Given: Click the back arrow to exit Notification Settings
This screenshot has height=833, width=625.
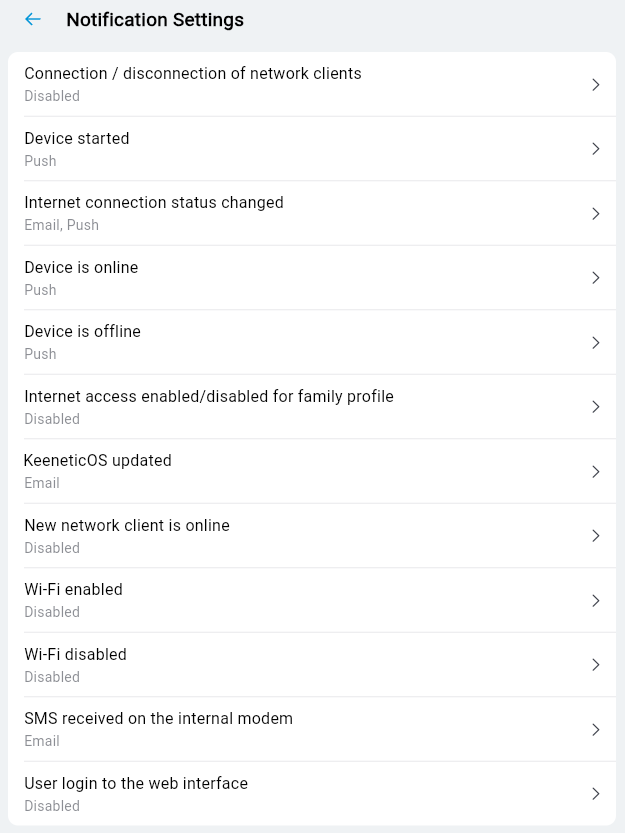Looking at the screenshot, I should (32, 19).
